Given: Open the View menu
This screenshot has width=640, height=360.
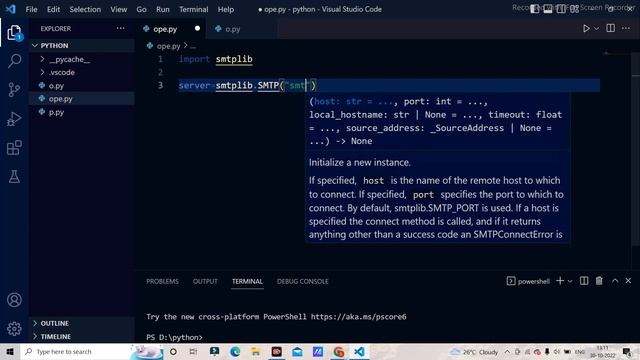Looking at the screenshot, I should pos(118,9).
